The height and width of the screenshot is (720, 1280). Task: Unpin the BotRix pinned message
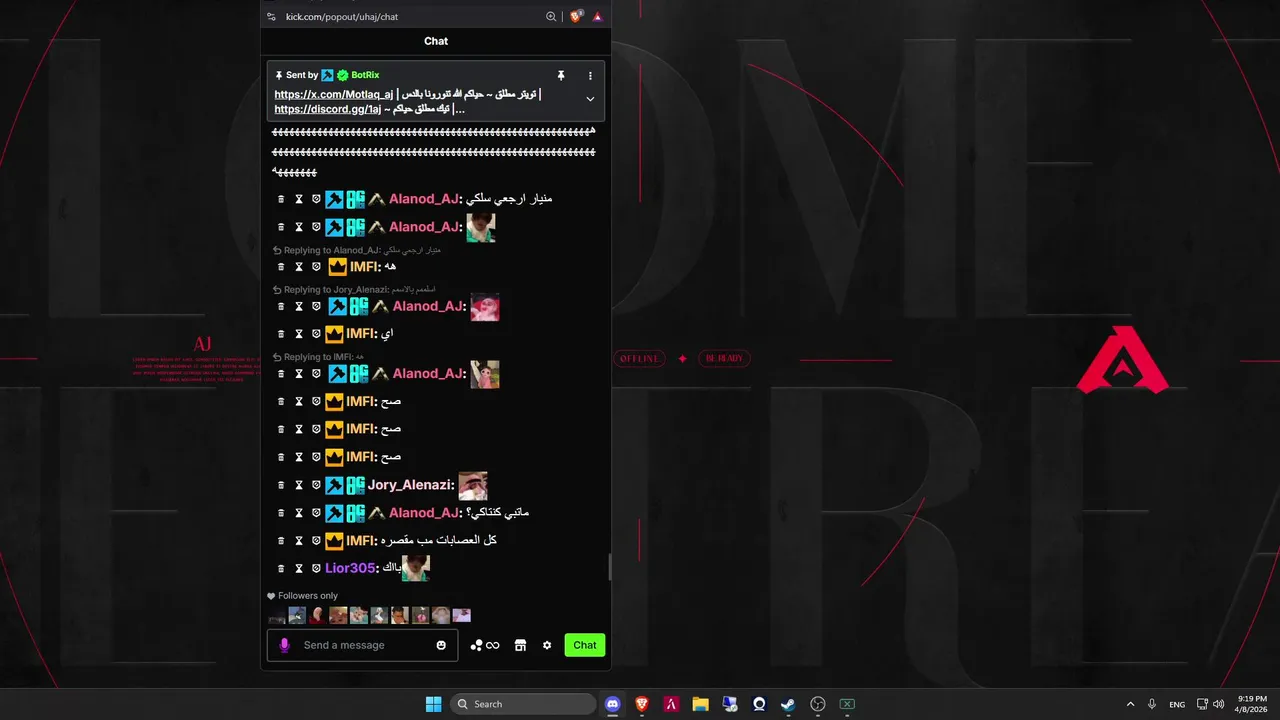point(561,75)
